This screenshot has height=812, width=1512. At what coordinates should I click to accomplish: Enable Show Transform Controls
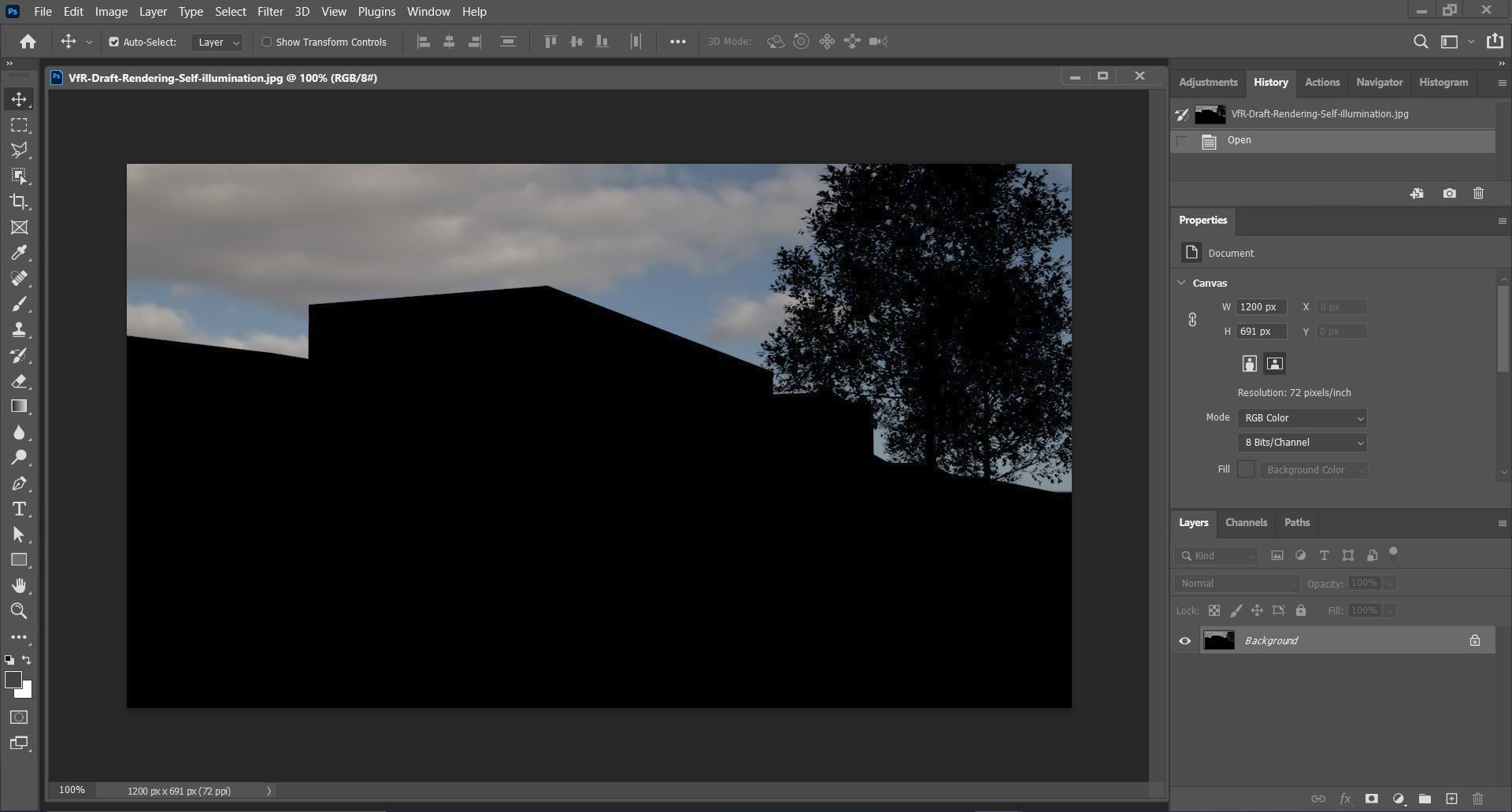click(266, 42)
